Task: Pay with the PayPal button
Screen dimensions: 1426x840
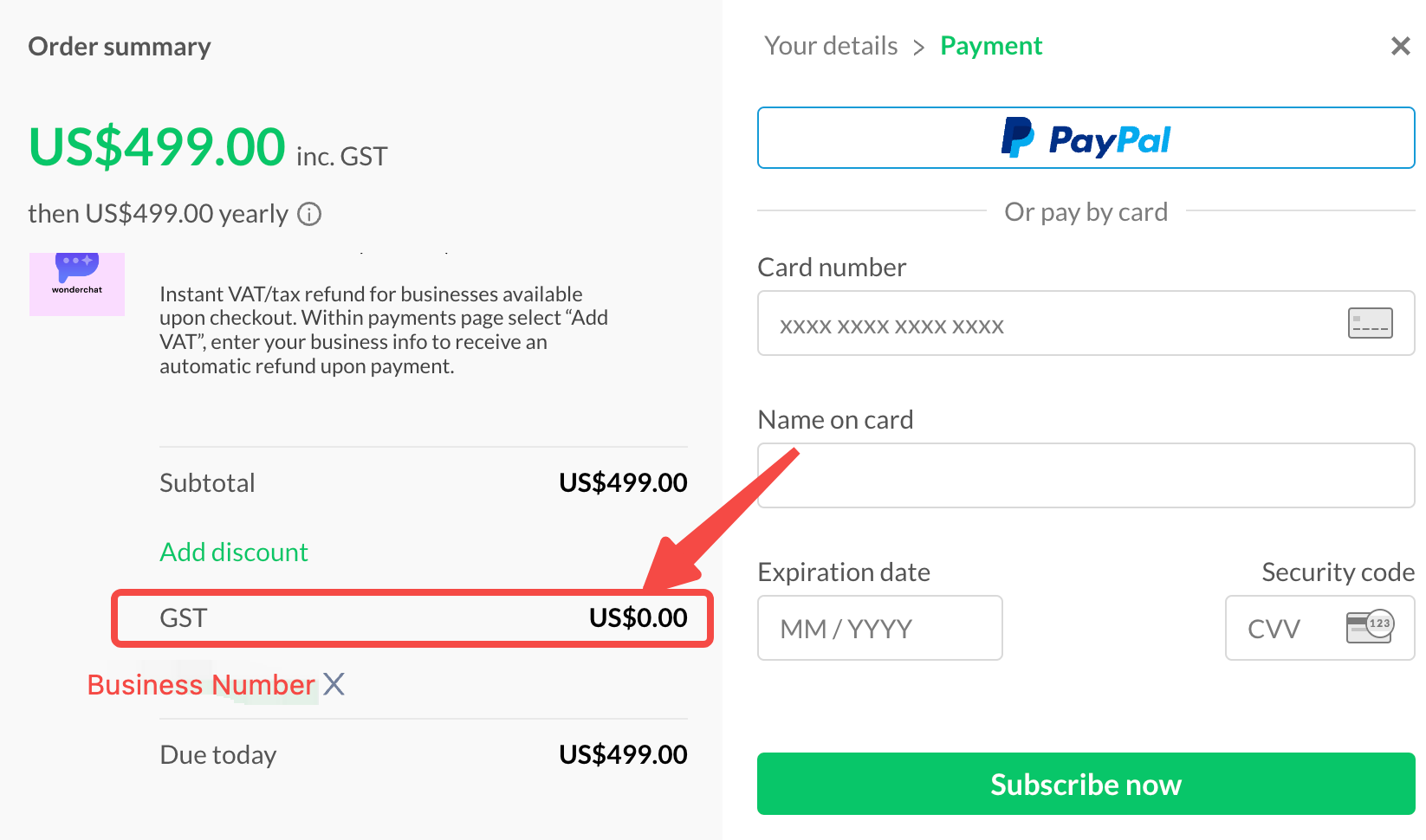Action: [x=1086, y=138]
